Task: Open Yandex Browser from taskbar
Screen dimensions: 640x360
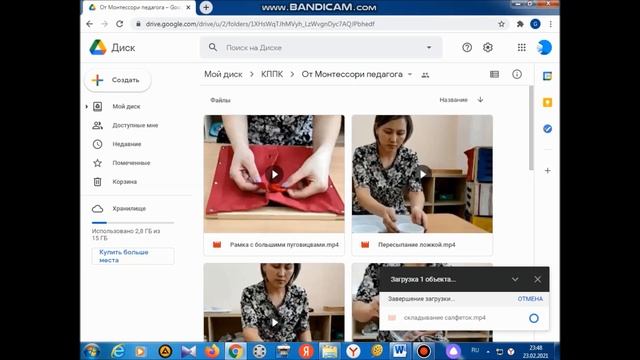Action: pyautogui.click(x=353, y=351)
